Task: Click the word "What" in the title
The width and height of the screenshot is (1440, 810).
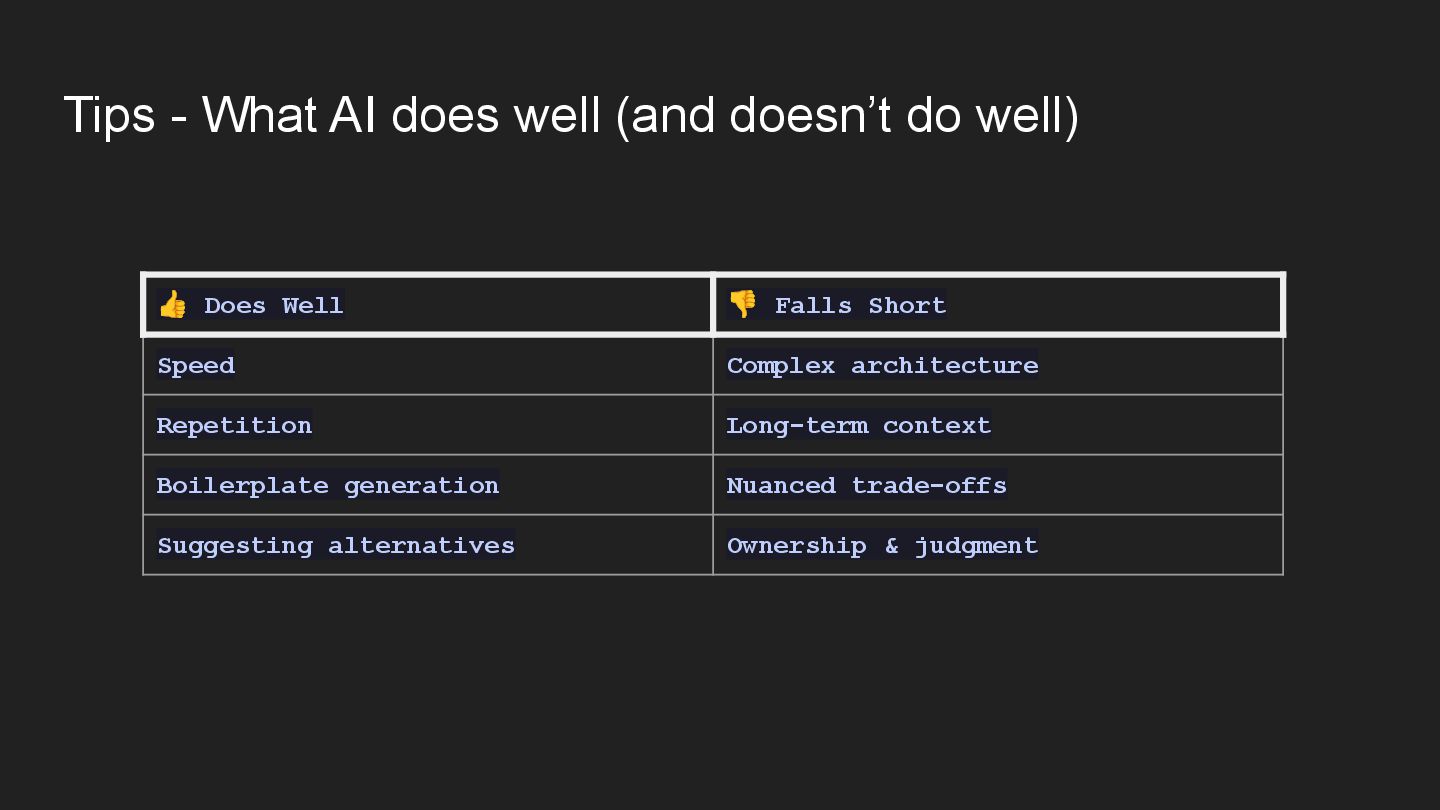Action: pos(260,115)
